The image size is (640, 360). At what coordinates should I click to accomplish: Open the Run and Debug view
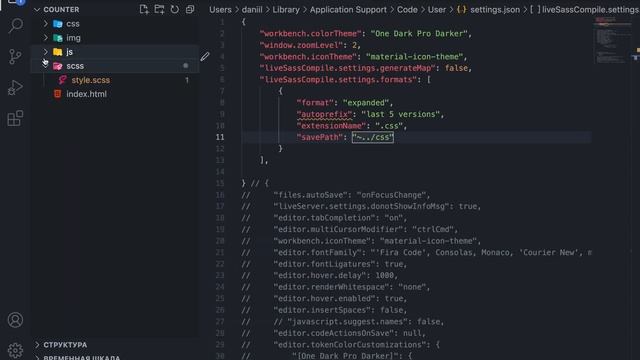coord(16,87)
